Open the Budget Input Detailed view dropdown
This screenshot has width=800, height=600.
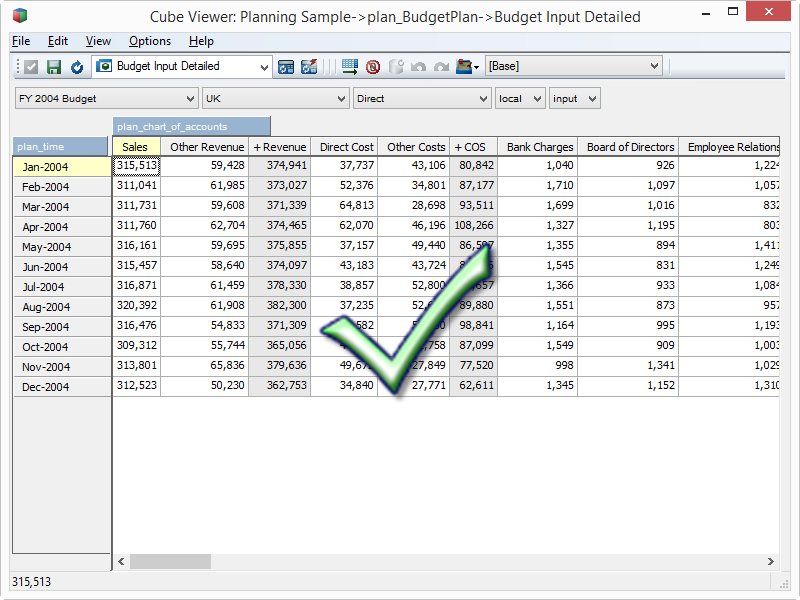pyautogui.click(x=264, y=67)
